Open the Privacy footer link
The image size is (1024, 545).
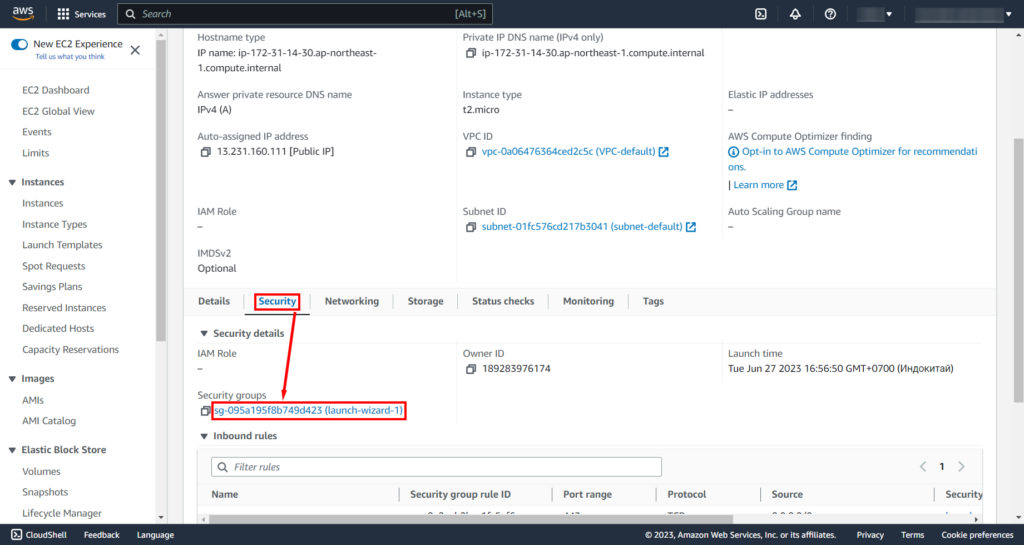point(870,535)
